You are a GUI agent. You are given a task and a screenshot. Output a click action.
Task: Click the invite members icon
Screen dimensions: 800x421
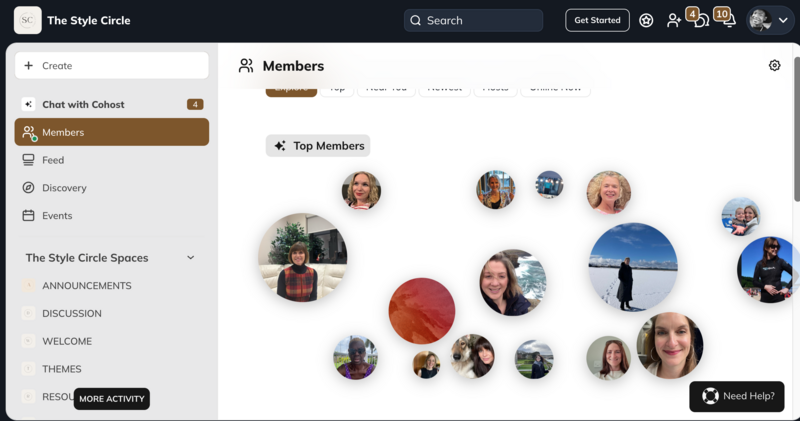(674, 20)
